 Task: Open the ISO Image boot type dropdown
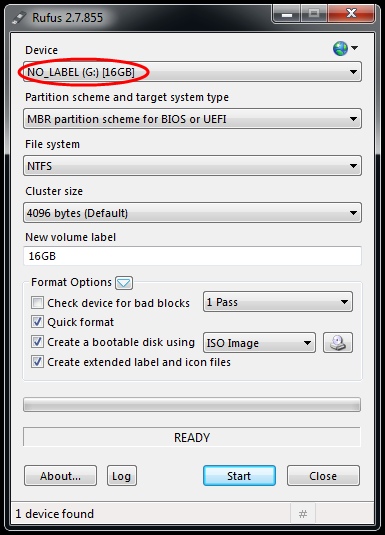click(x=259, y=343)
